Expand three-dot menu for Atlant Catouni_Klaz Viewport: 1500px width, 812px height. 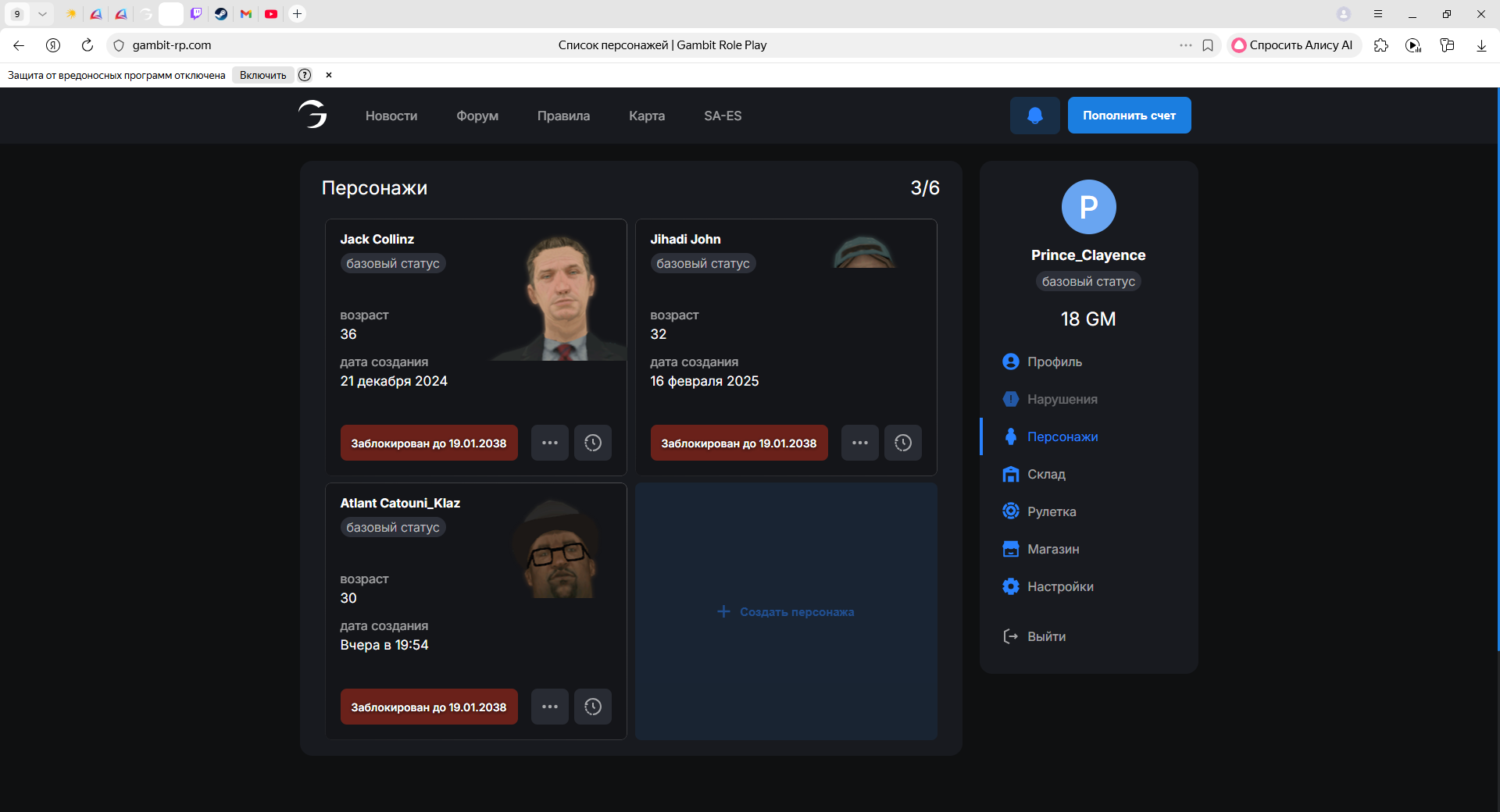tap(550, 707)
